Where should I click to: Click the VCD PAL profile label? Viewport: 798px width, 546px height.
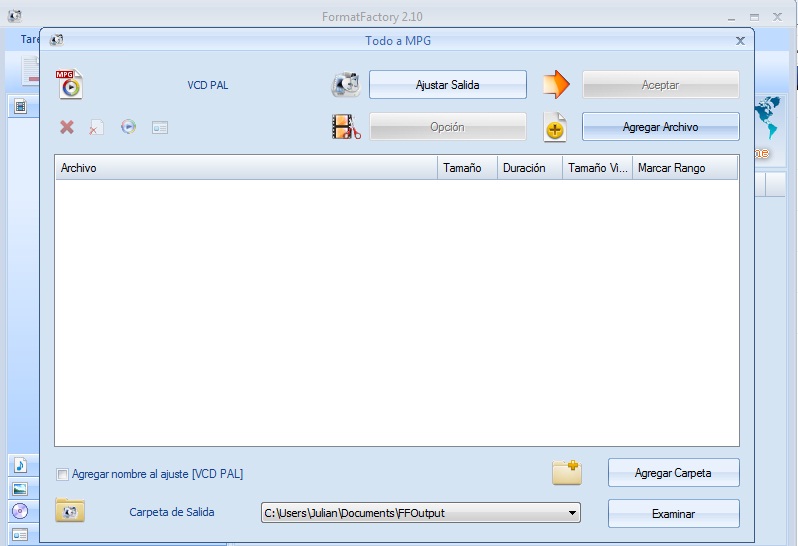coord(208,85)
